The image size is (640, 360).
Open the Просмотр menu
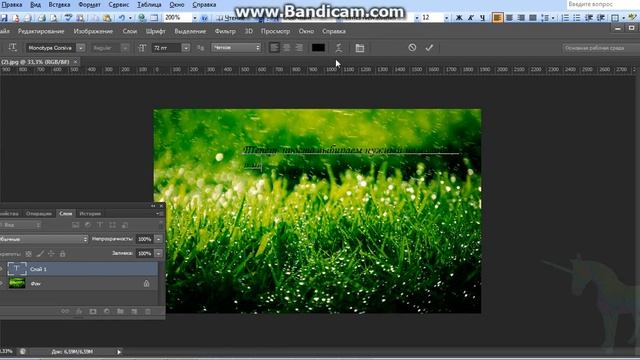click(x=275, y=31)
